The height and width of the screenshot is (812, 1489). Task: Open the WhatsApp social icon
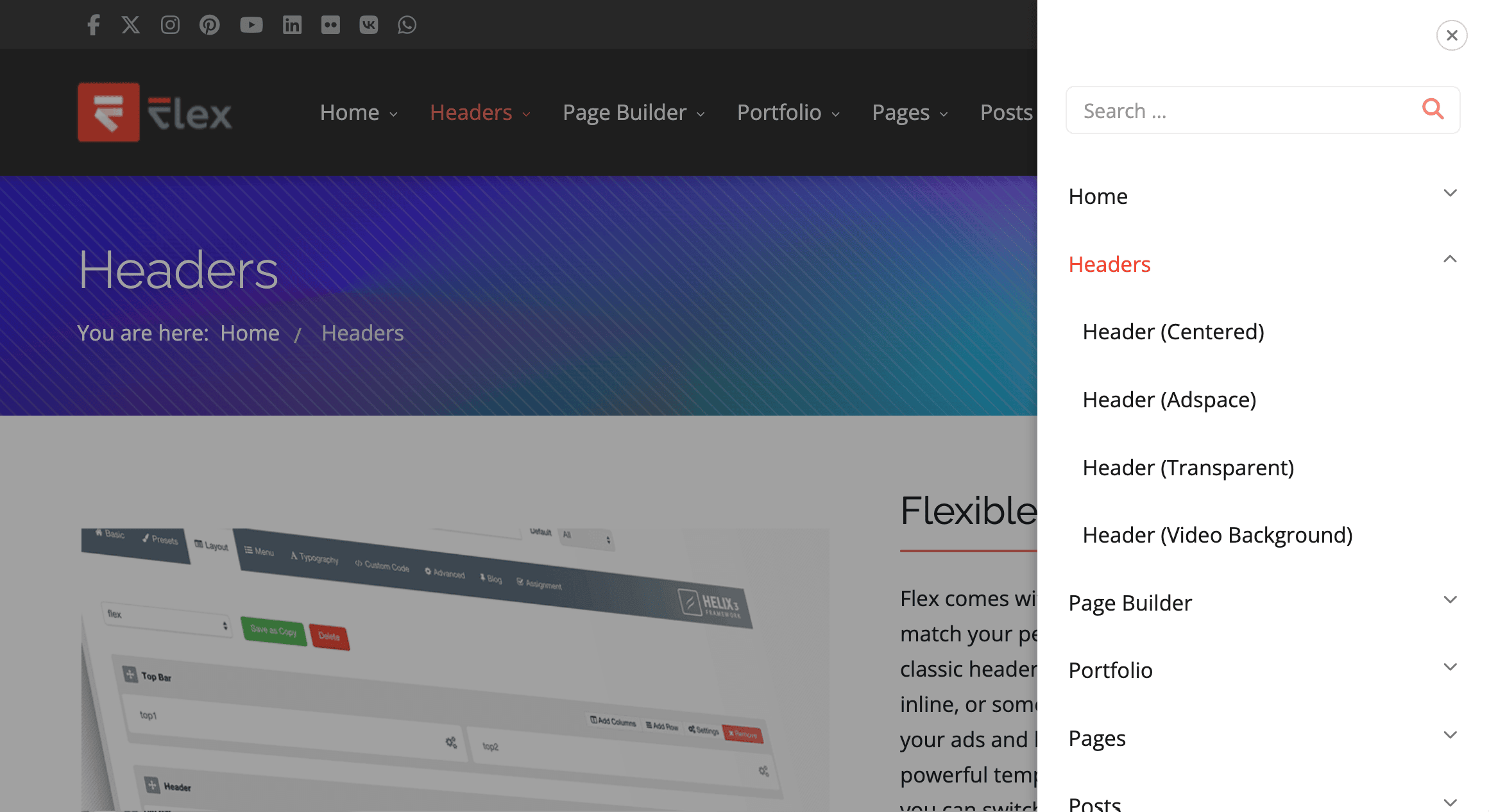tap(407, 24)
